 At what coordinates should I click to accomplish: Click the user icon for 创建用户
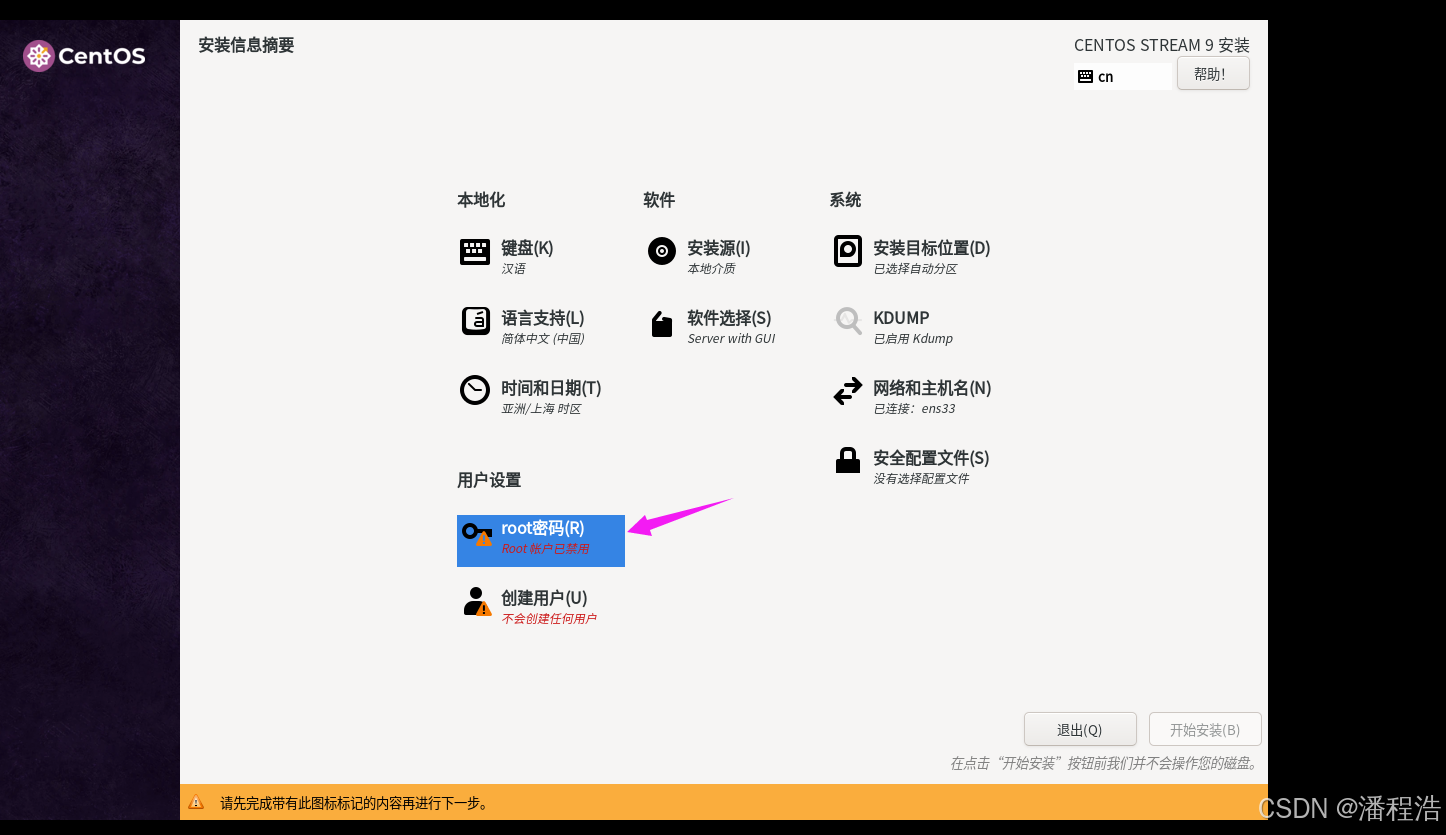476,601
